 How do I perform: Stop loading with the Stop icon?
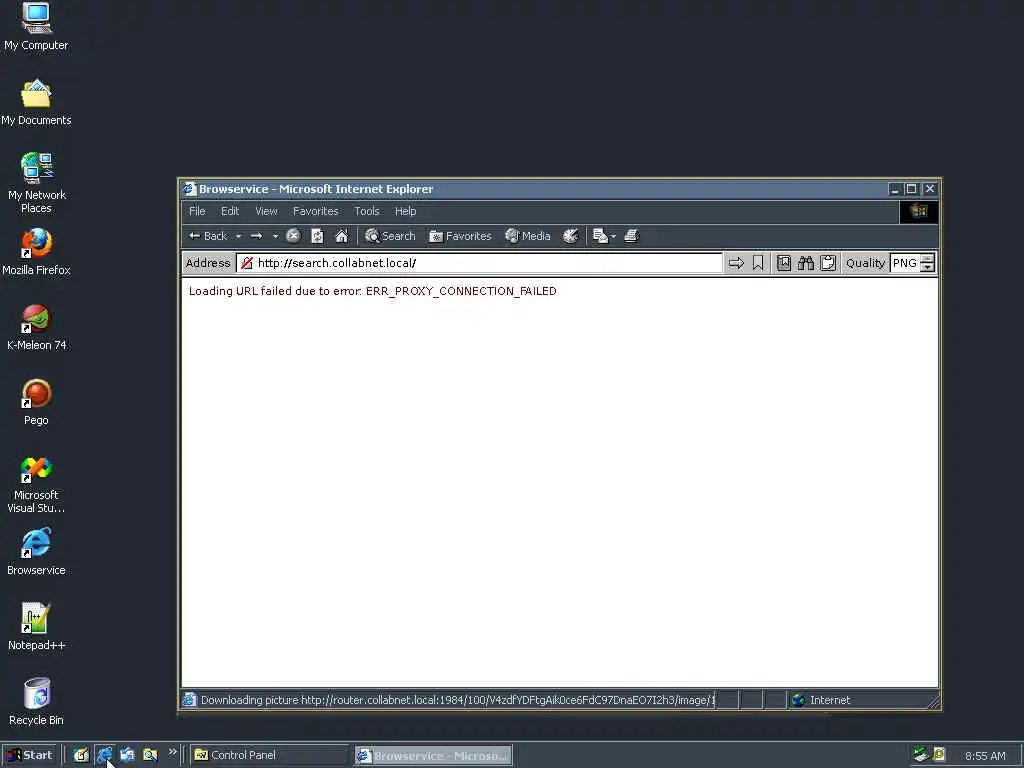click(x=293, y=236)
